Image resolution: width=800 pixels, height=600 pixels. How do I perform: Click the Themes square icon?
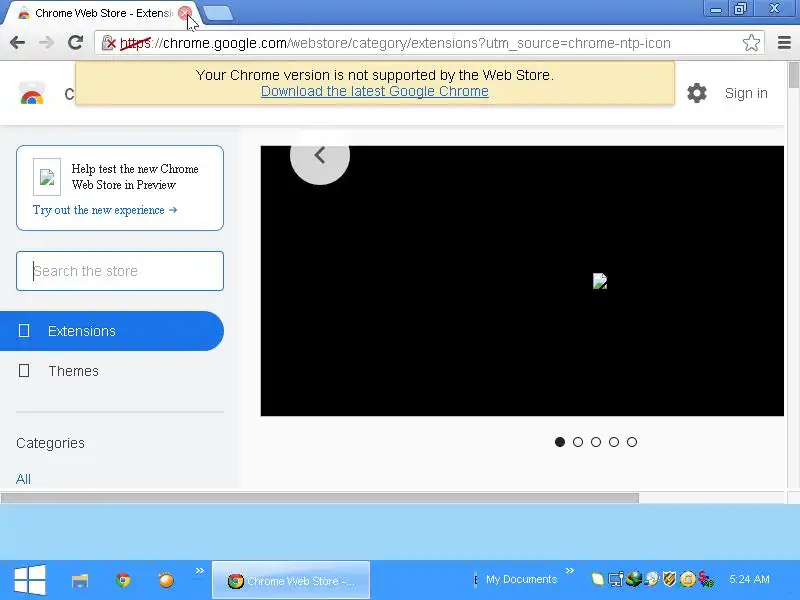click(24, 371)
